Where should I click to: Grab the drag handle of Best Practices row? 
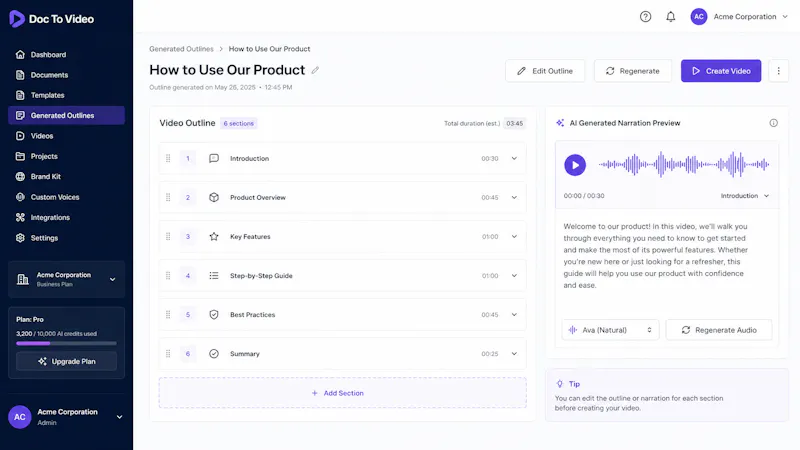tap(168, 315)
